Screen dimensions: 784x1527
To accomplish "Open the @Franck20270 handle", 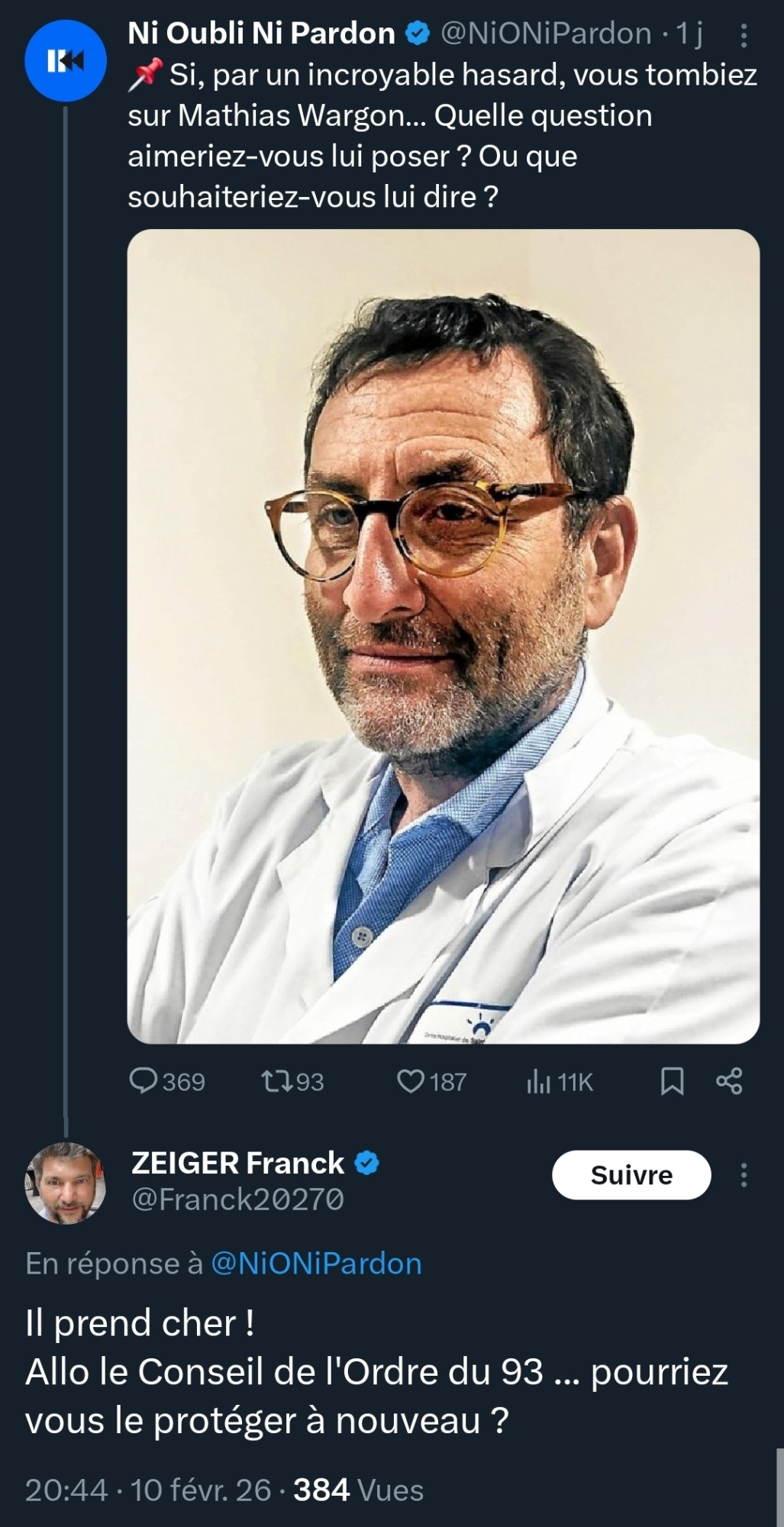I will (x=237, y=1199).
